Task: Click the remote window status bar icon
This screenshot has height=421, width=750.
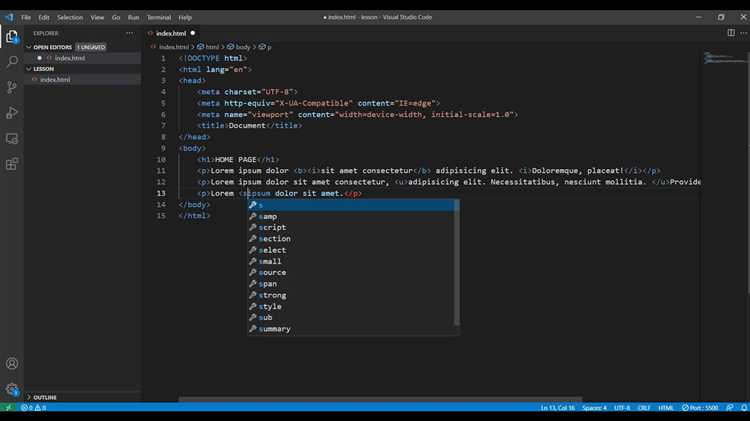Action: (8, 408)
